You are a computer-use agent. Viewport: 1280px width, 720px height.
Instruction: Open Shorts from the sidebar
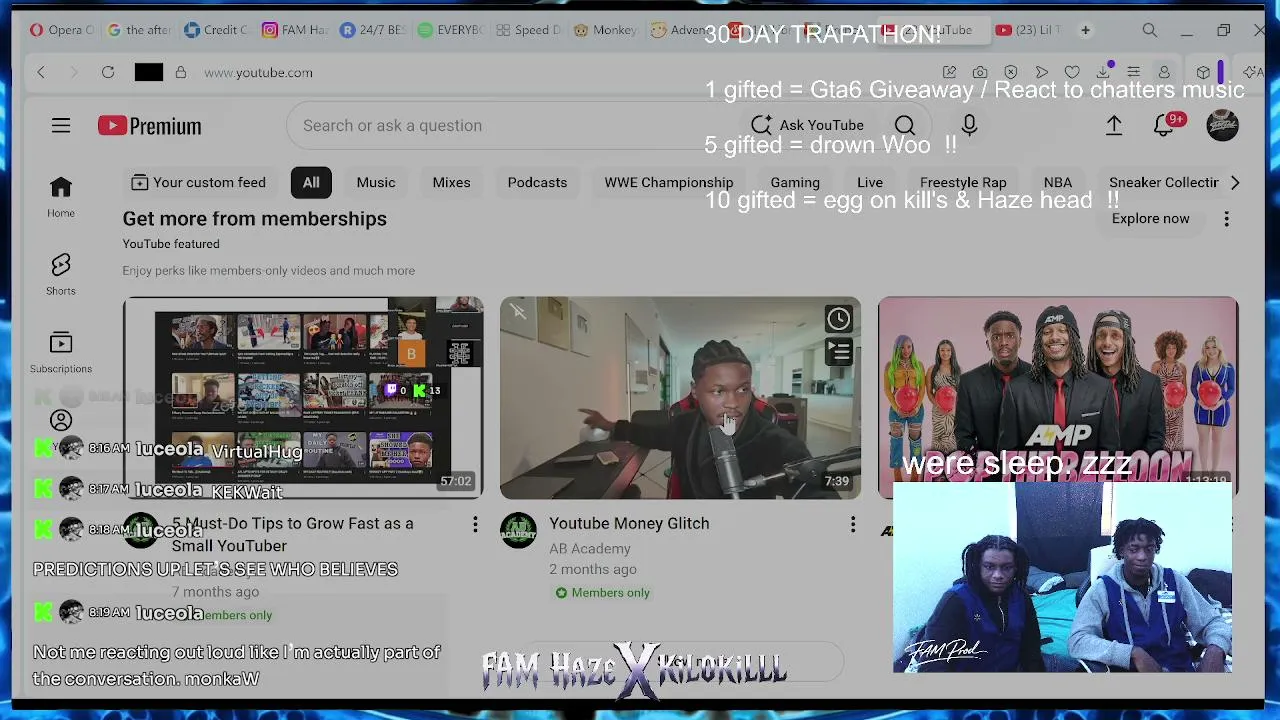[61, 273]
